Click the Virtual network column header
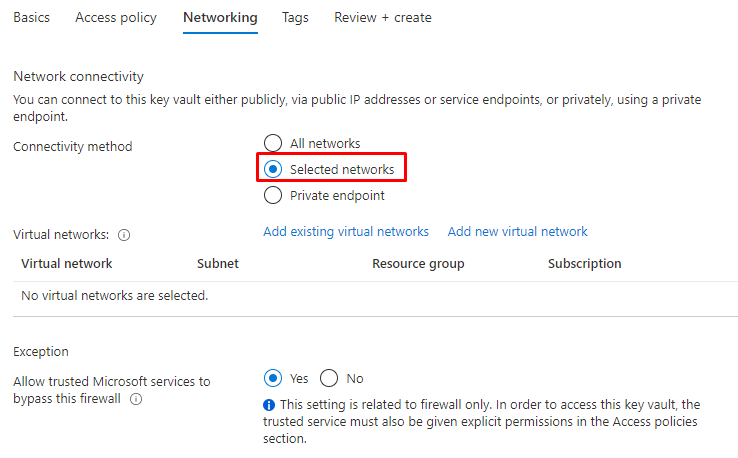This screenshot has height=458, width=738. point(67,264)
